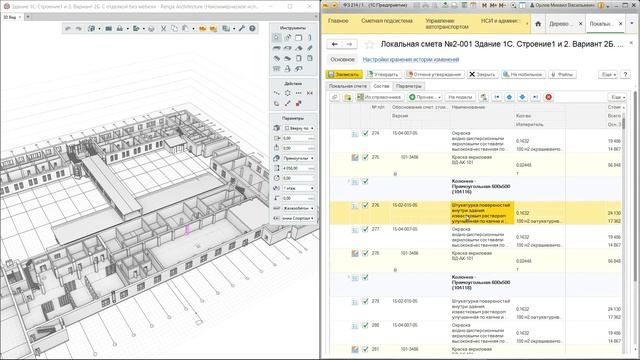This screenshot has width=640, height=360.
Task: Click the folder icon in Состав toolbar
Action: (347, 97)
